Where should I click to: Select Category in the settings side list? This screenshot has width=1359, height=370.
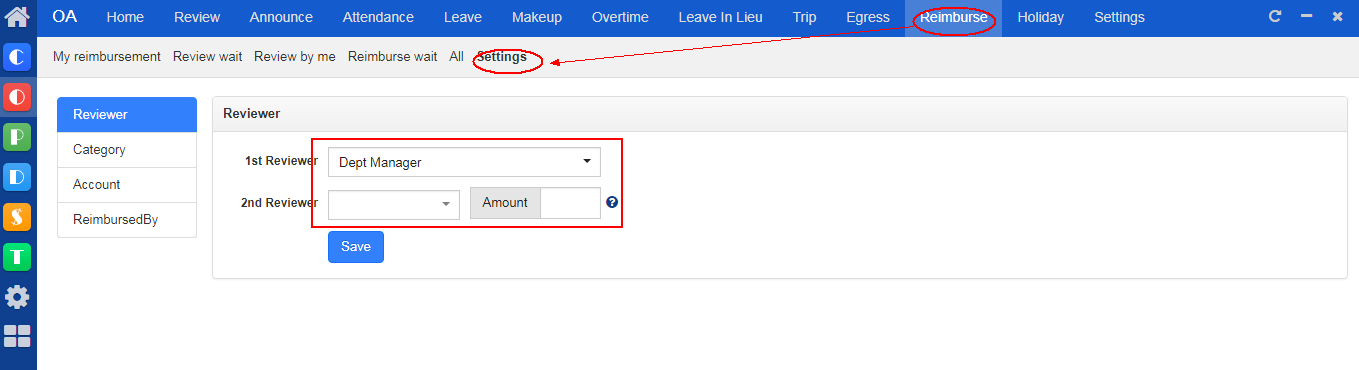coord(127,150)
